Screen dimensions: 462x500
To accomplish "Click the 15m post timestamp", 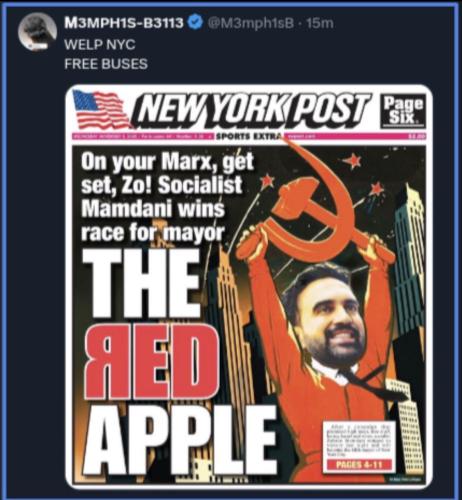I will pos(320,23).
